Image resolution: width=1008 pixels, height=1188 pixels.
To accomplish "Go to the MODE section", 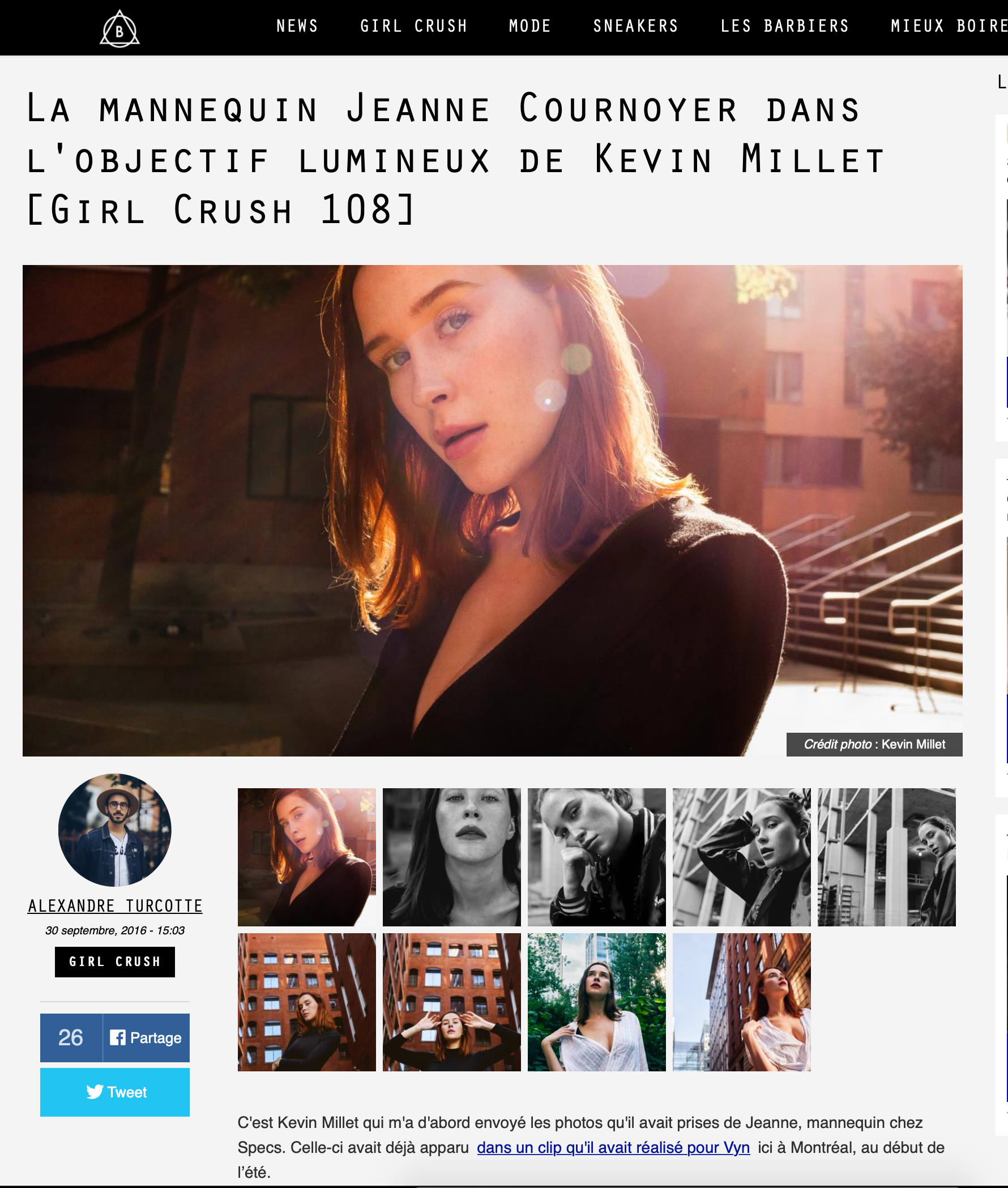I will [x=529, y=26].
